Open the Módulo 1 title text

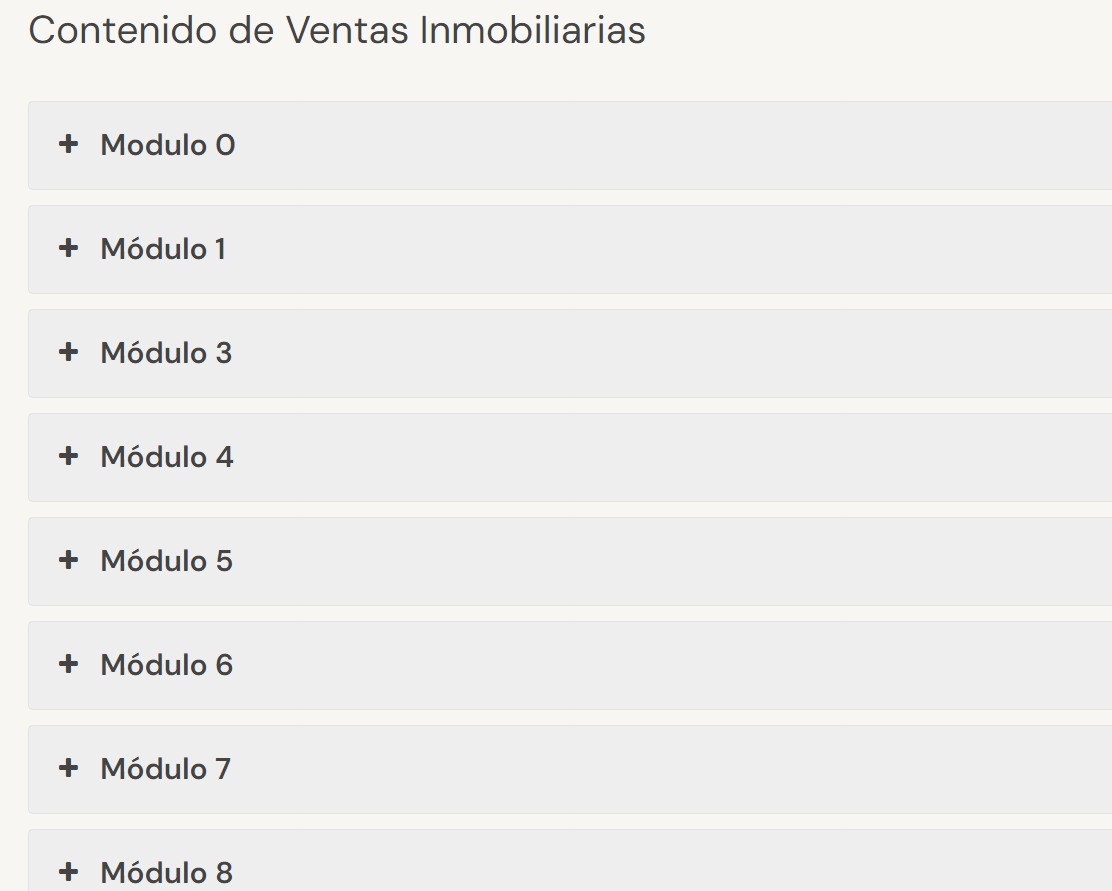[163, 249]
